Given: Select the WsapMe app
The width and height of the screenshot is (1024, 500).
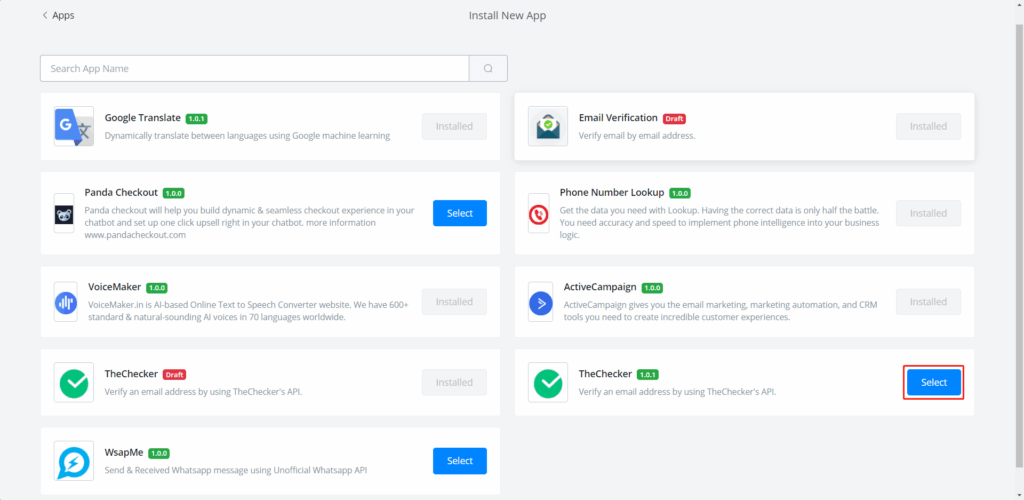Looking at the screenshot, I should point(459,461).
